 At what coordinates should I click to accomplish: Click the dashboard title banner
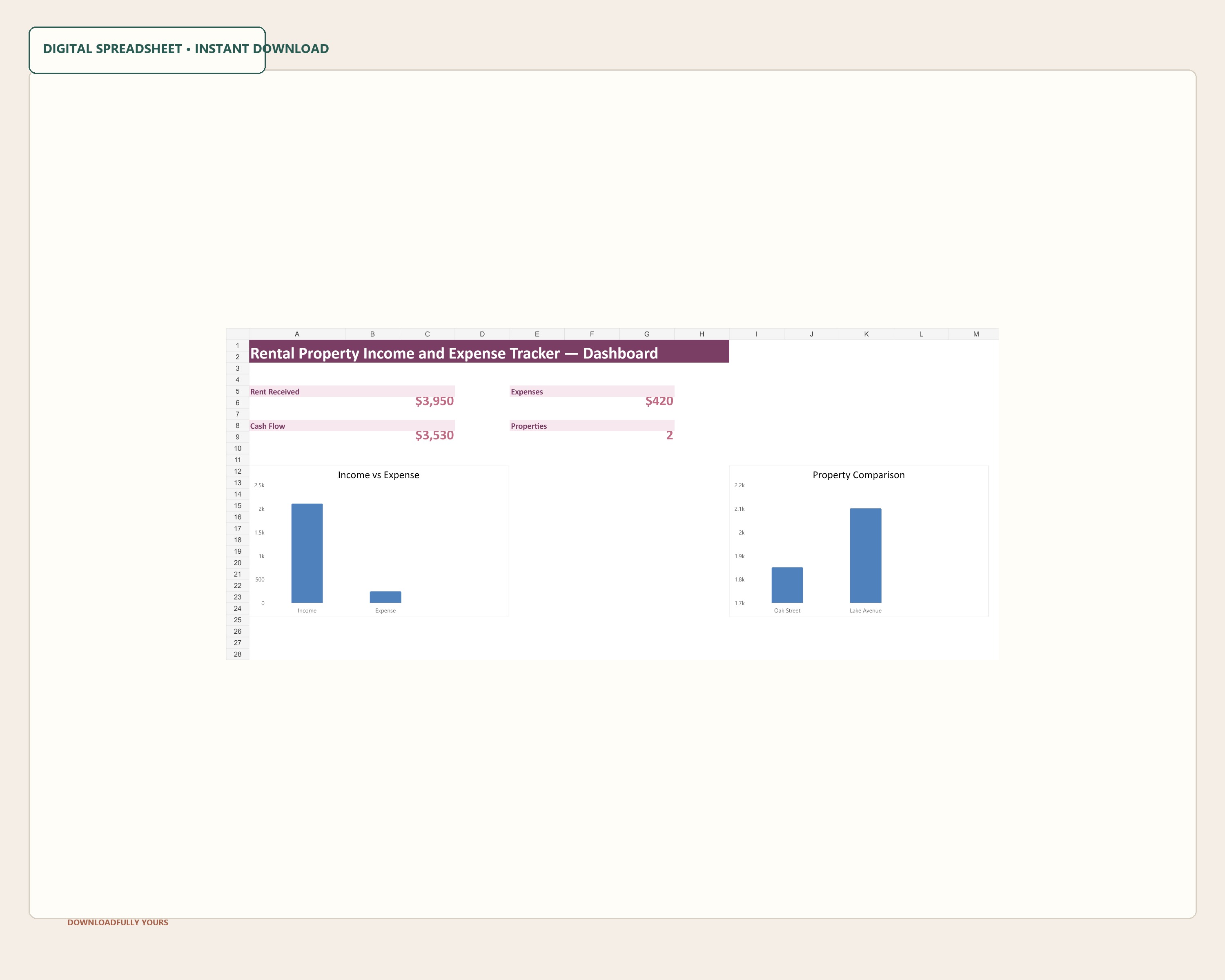click(x=489, y=352)
